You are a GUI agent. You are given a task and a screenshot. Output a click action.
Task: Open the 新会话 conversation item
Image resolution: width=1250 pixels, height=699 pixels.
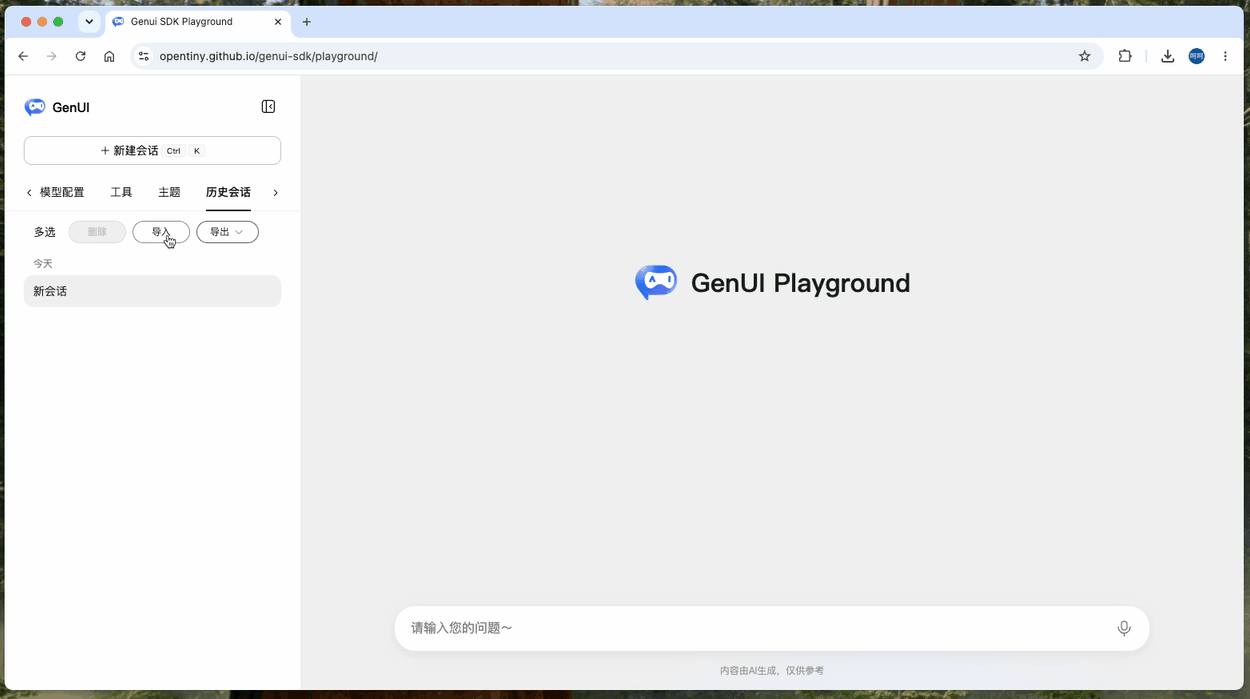coord(152,291)
